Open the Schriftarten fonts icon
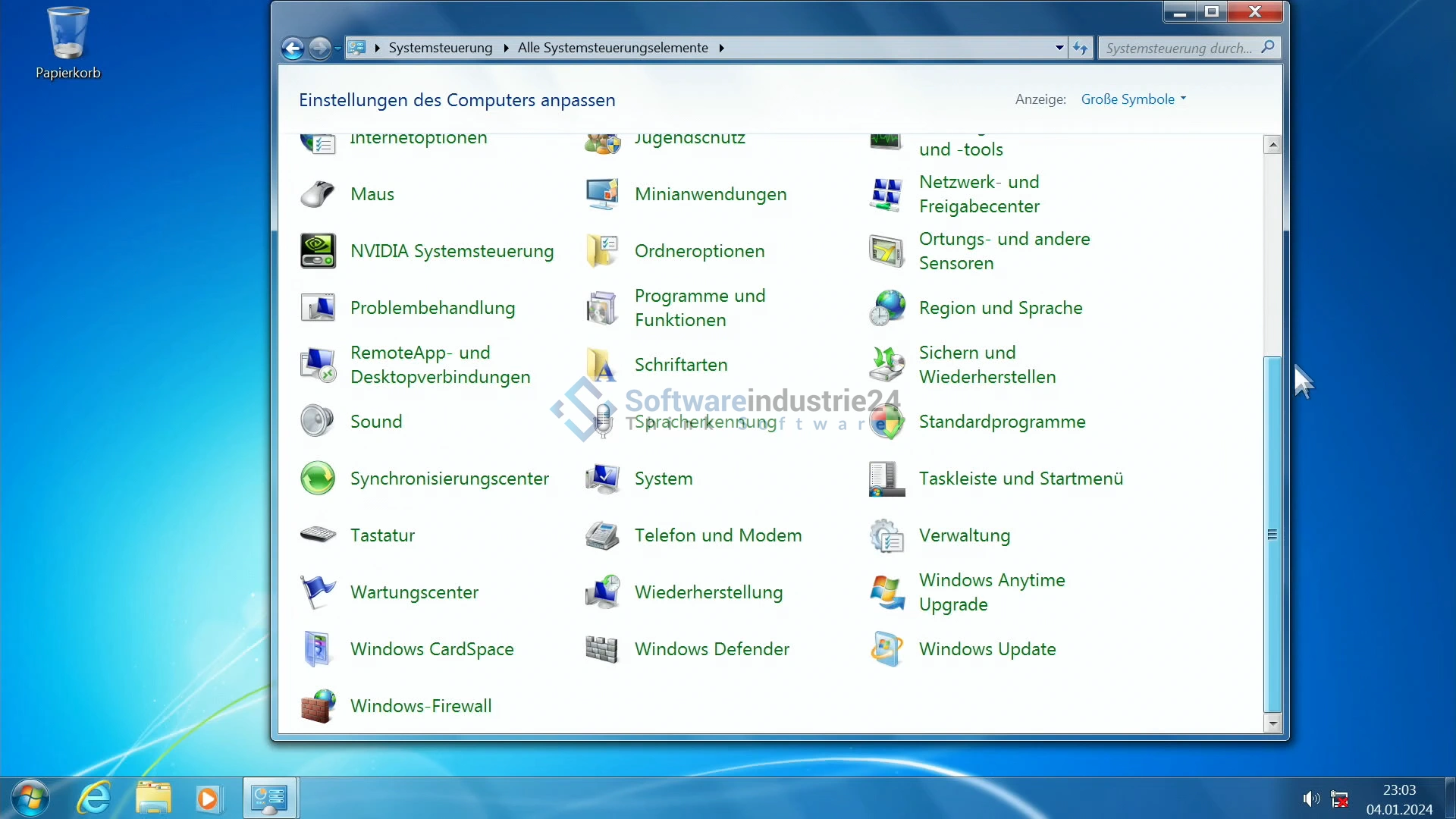The image size is (1456, 819). pyautogui.click(x=602, y=365)
